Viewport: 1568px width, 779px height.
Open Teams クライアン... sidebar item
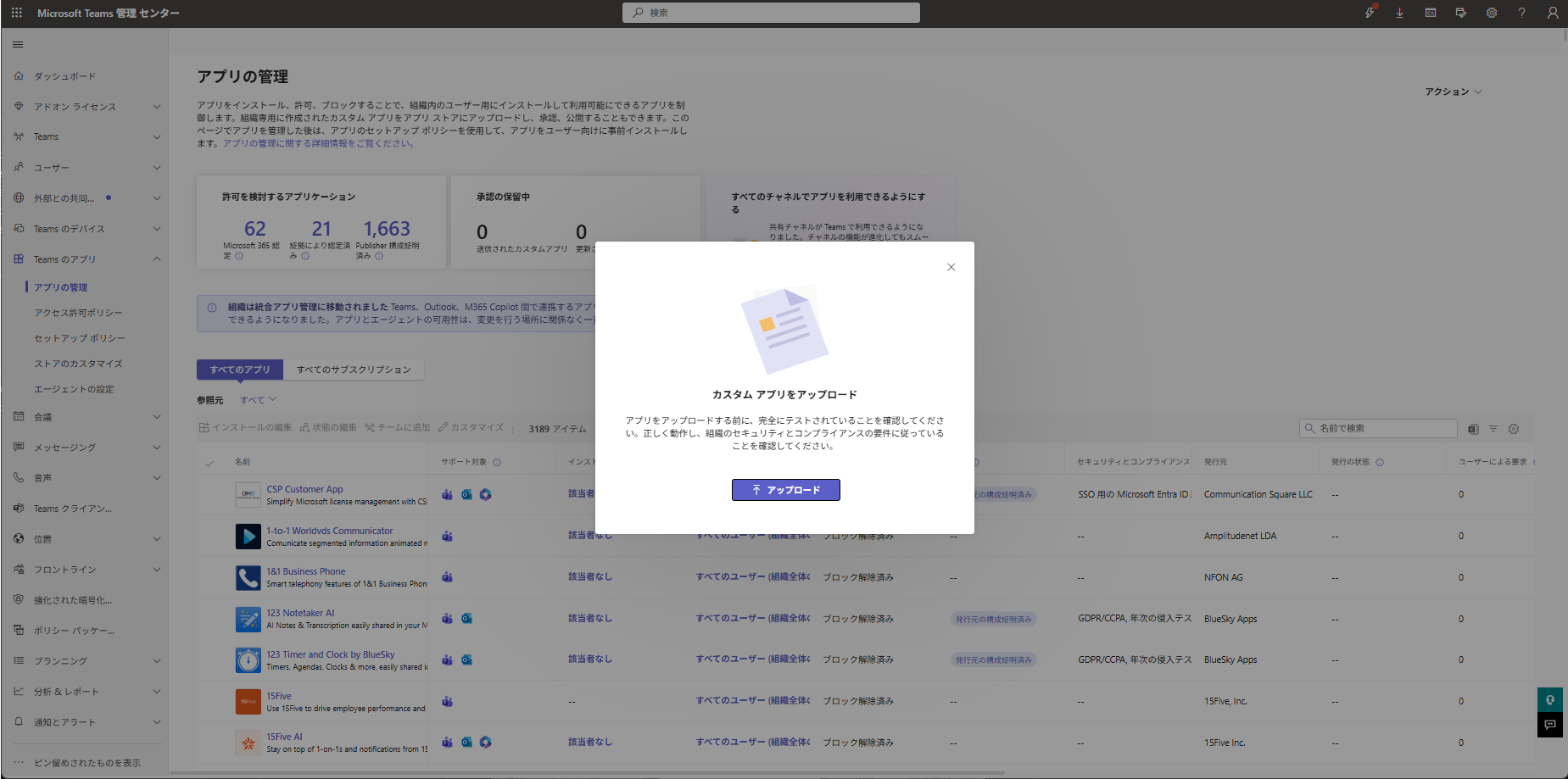pos(72,509)
